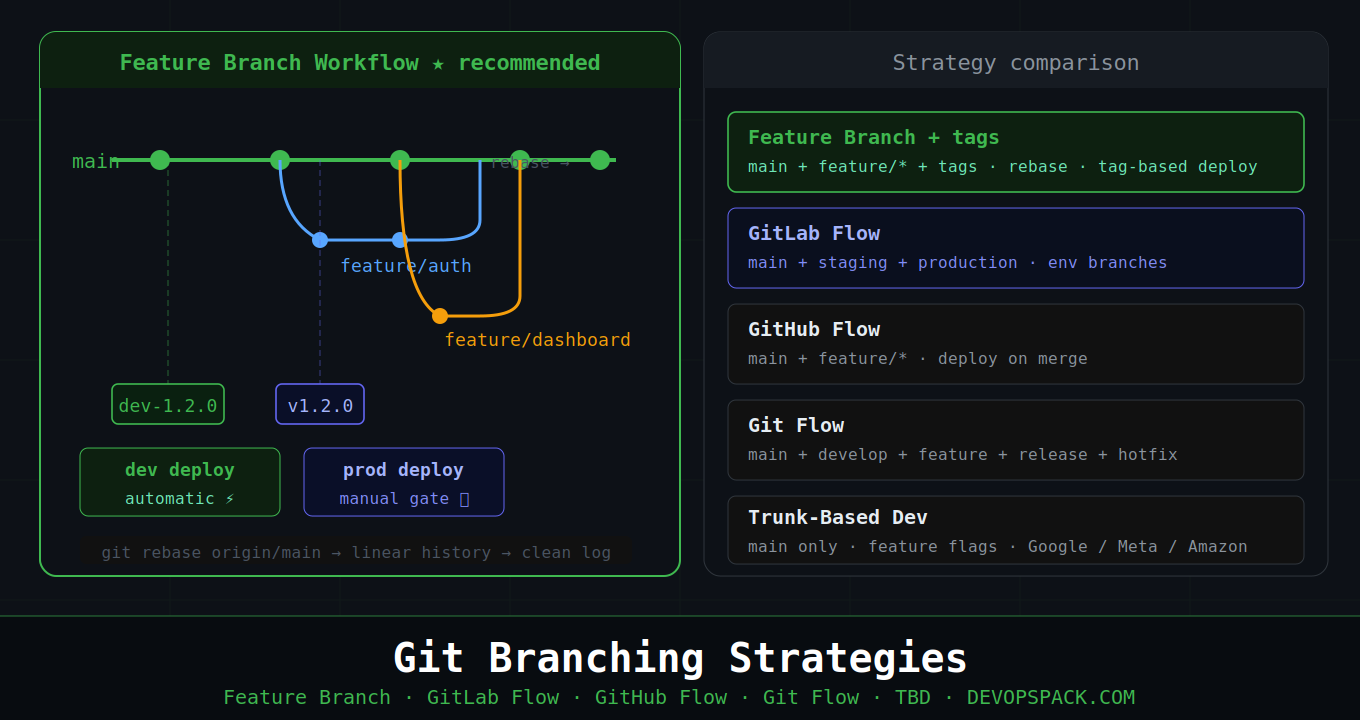The image size is (1360, 720).
Task: Click the 'manual gate' text in prod deploy
Action: (404, 498)
